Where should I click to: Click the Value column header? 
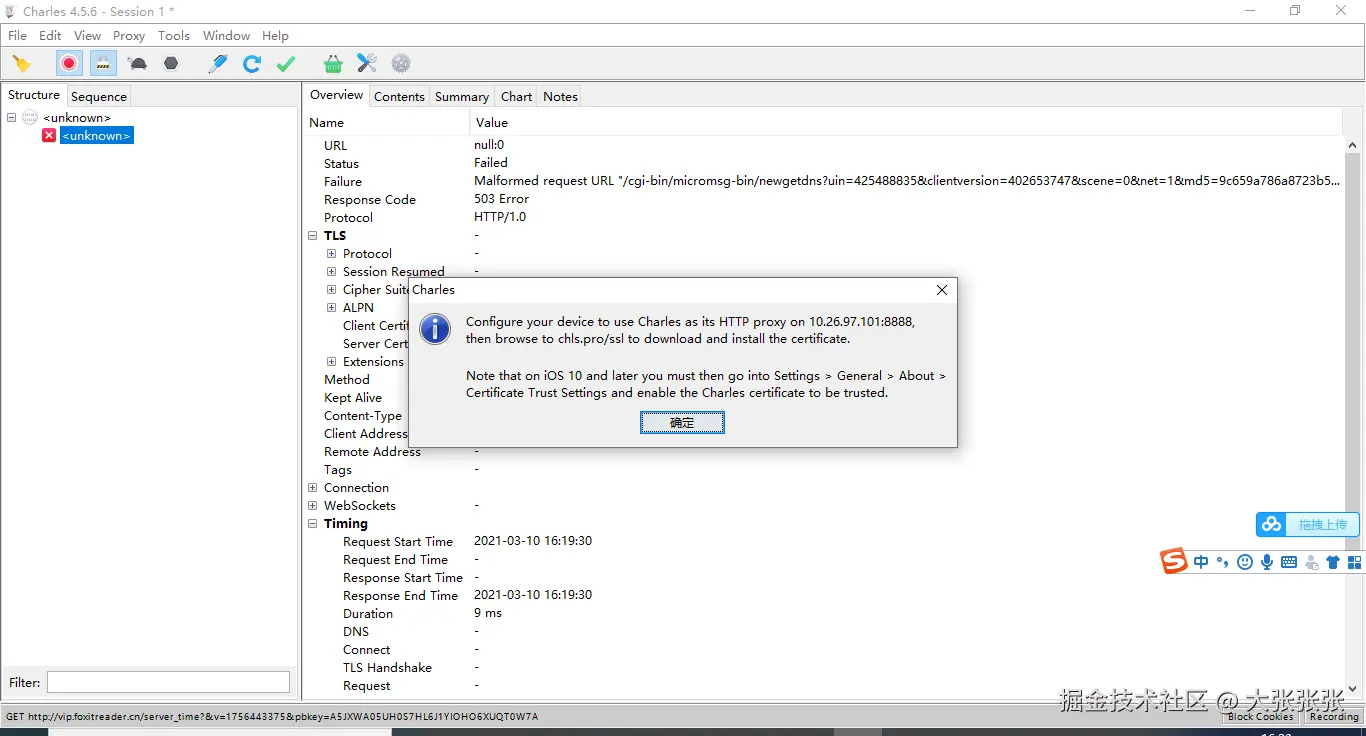click(x=906, y=123)
